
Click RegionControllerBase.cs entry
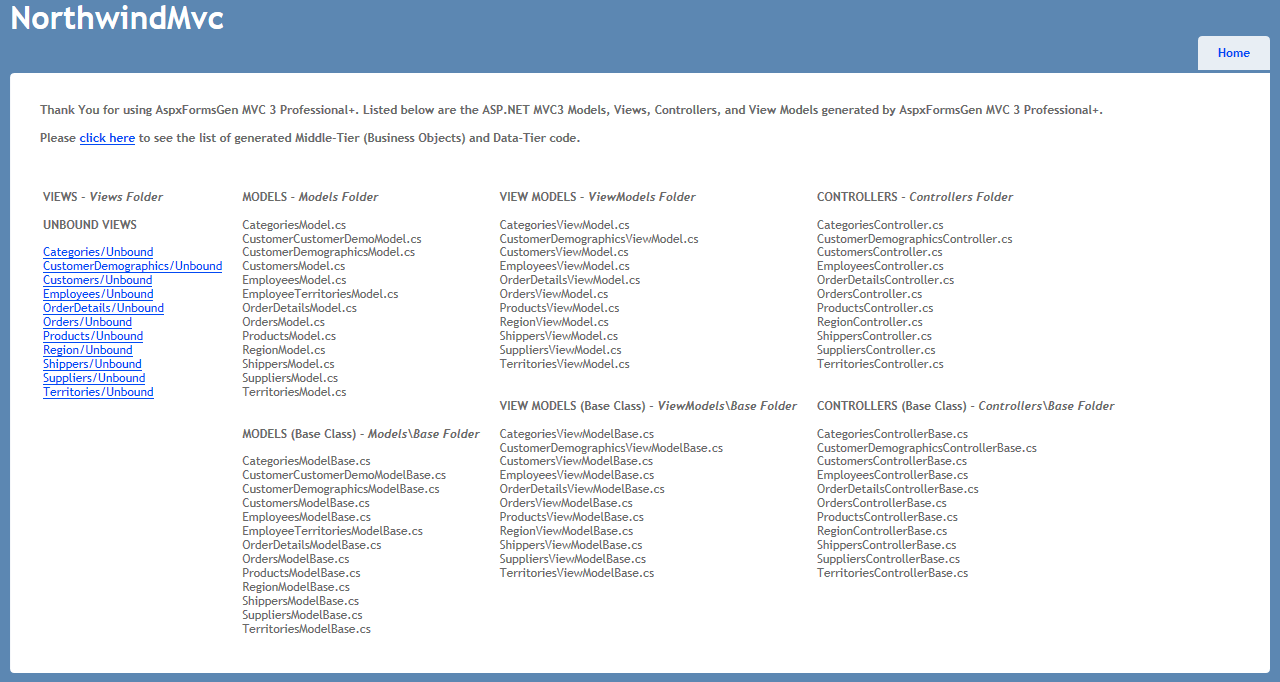(x=882, y=531)
